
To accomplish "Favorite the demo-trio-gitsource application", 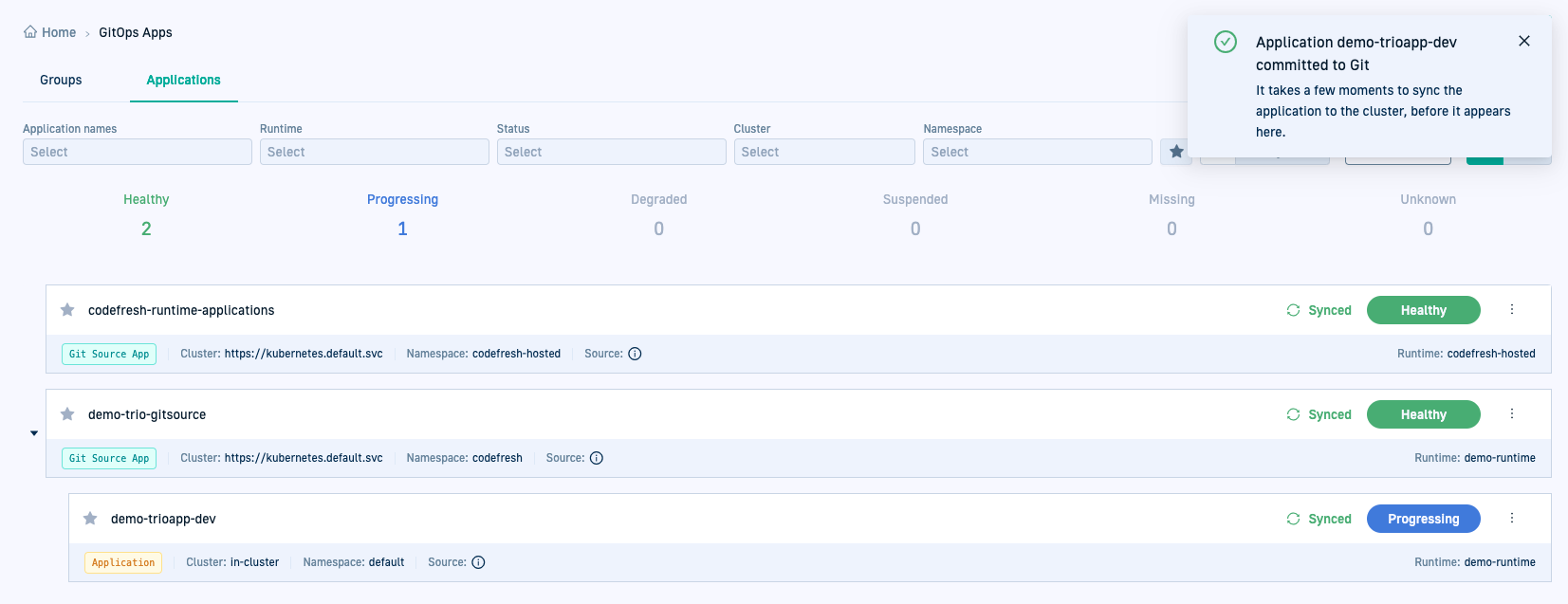I will click(67, 414).
